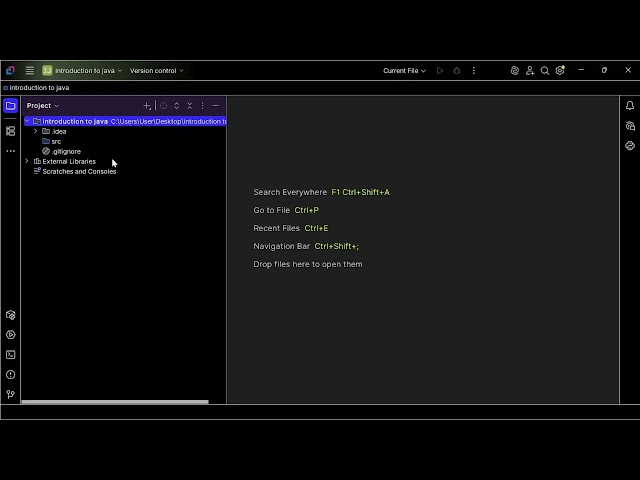
Task: Select Scratches and Consoles
Action: click(x=75, y=171)
